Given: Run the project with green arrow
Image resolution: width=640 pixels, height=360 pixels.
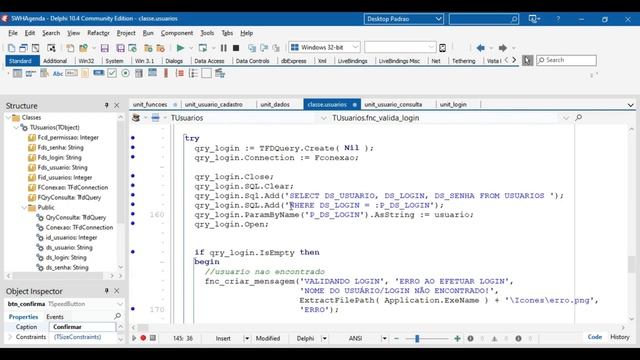Looking at the screenshot, I should tap(180, 48).
